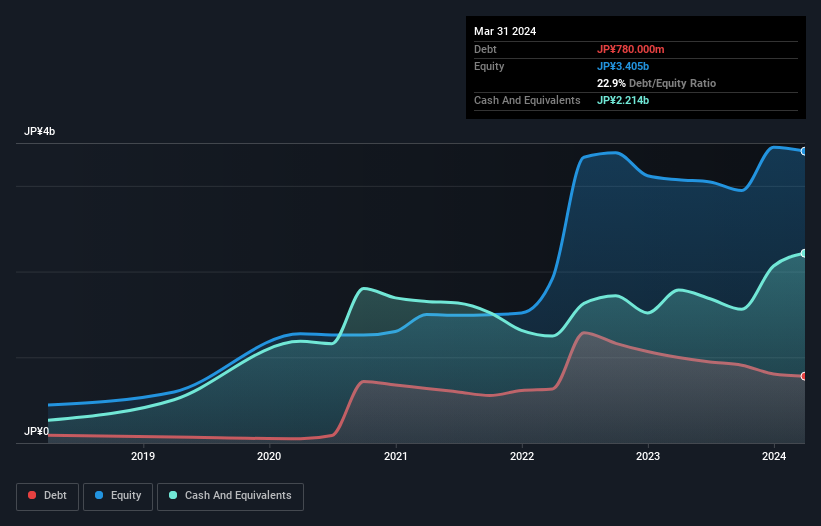Click the 2024 x-axis label
This screenshot has width=821, height=526.
774,456
